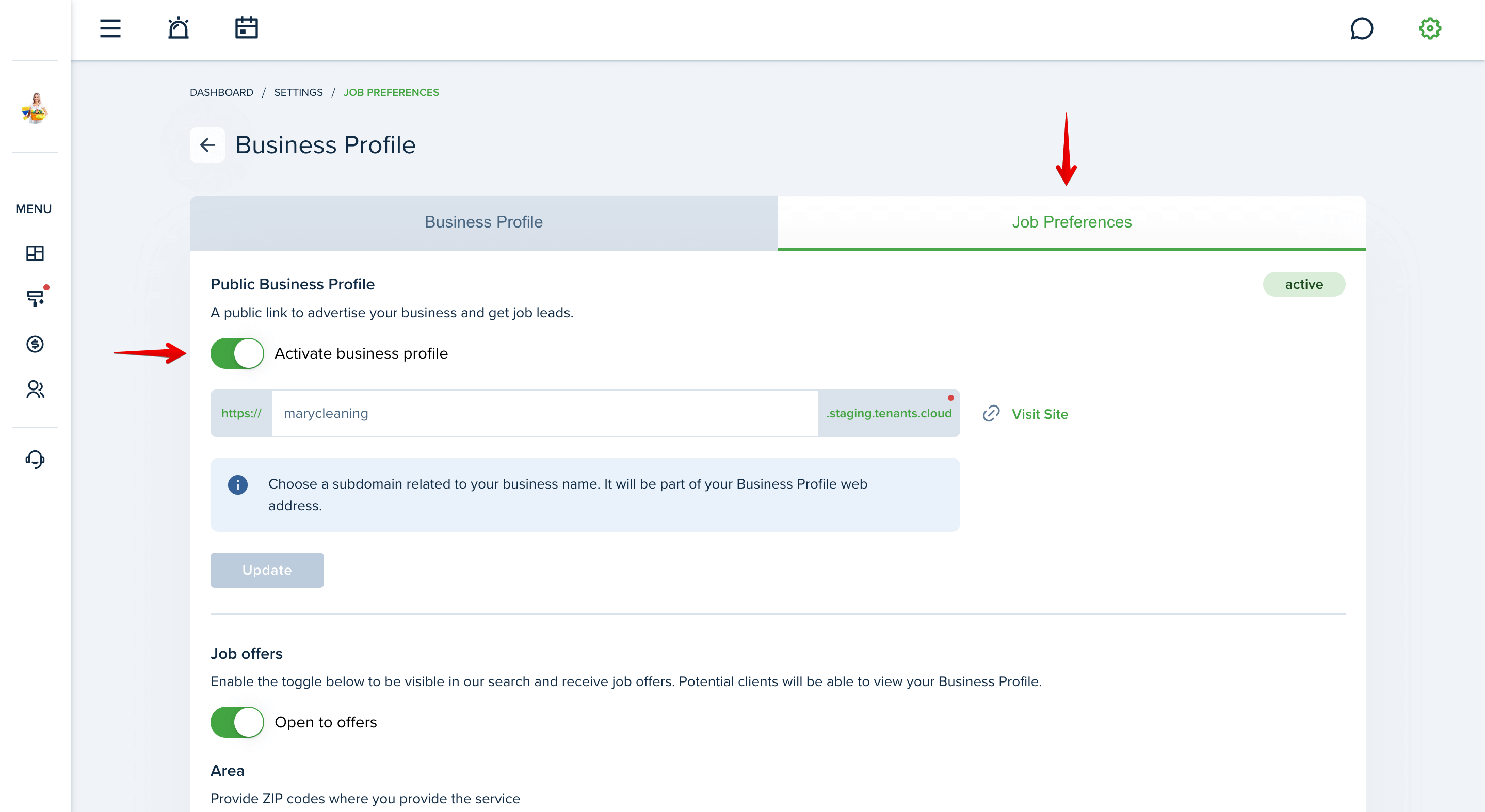
Task: Open the headset support icon
Action: pos(35,459)
